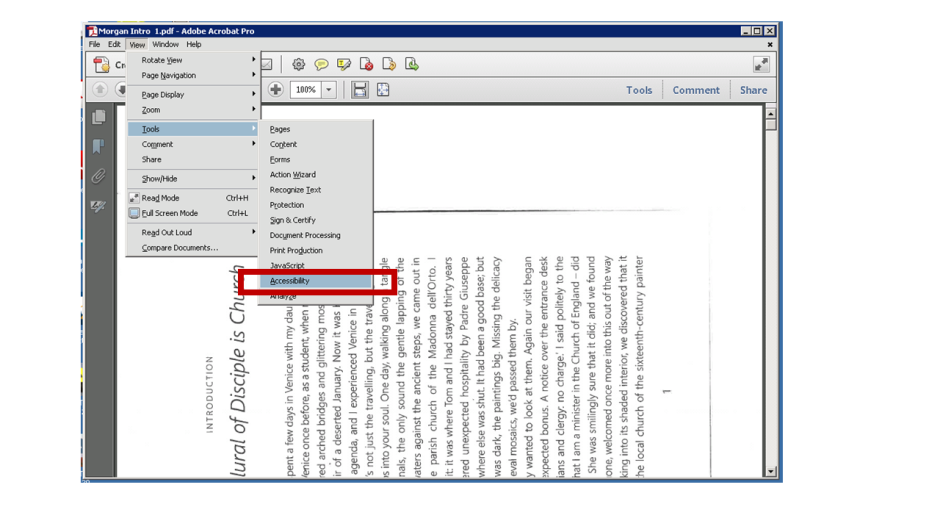This screenshot has height=529, width=940.
Task: Click the View menu in the menu bar
Action: [x=137, y=44]
